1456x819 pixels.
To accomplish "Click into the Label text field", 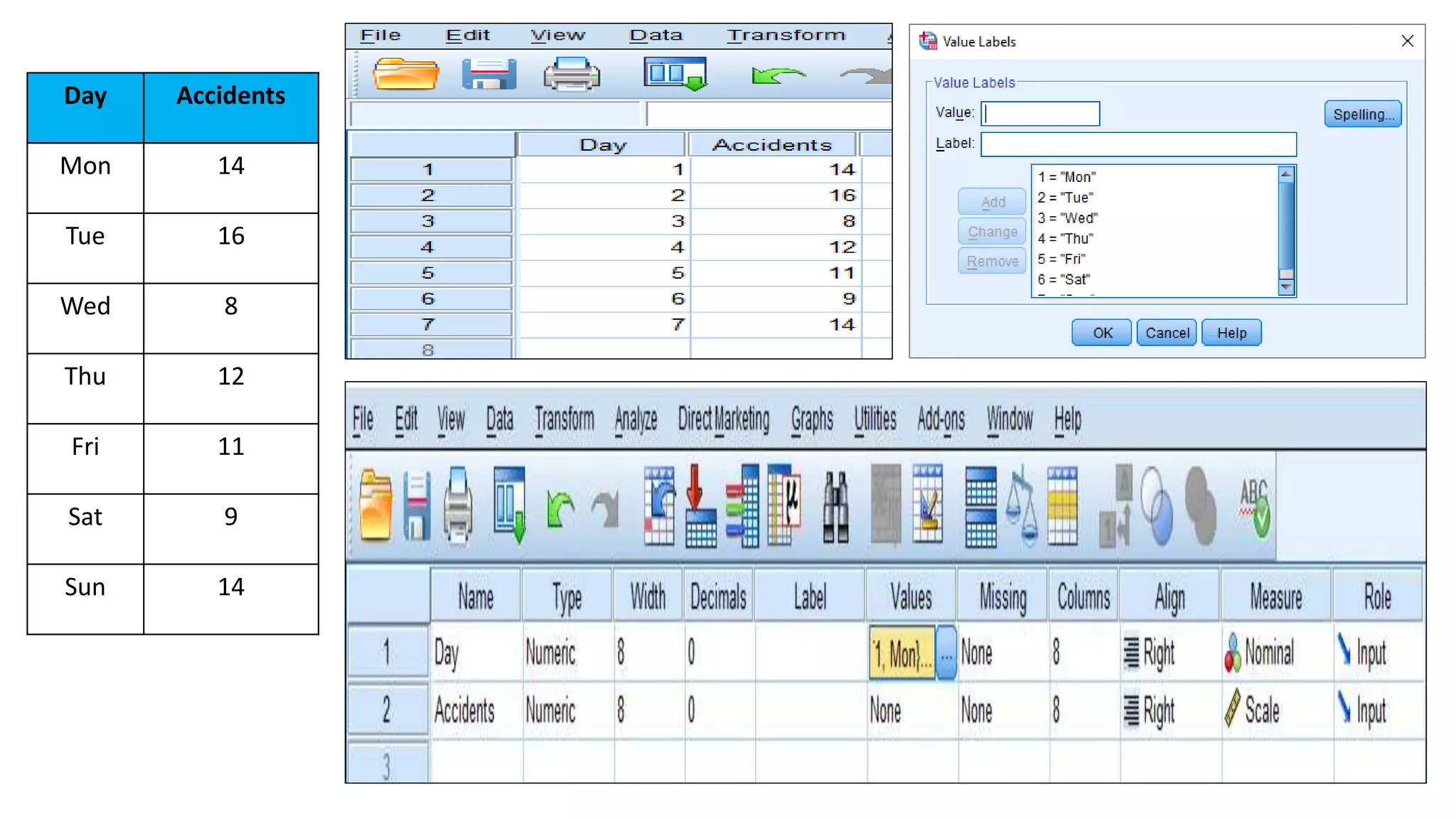I will [1137, 144].
